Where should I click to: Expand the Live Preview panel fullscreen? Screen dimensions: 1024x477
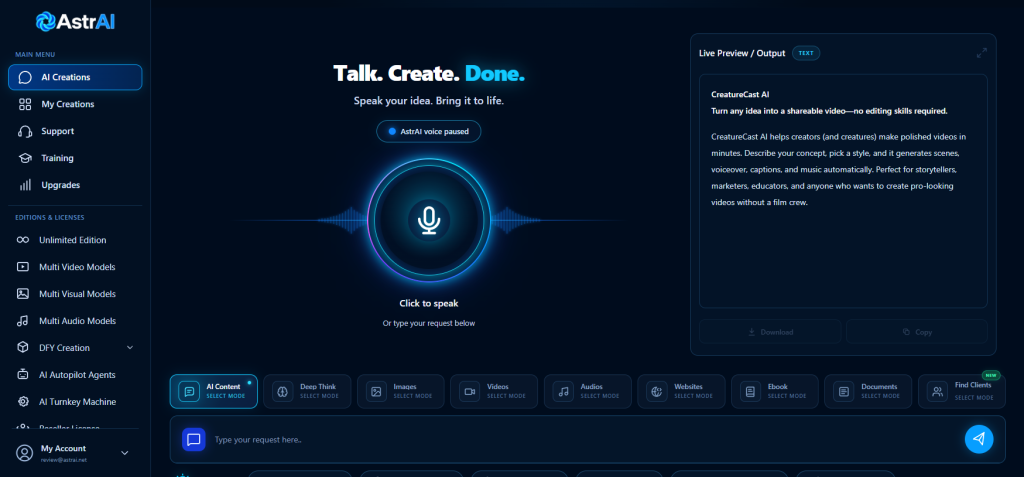982,54
